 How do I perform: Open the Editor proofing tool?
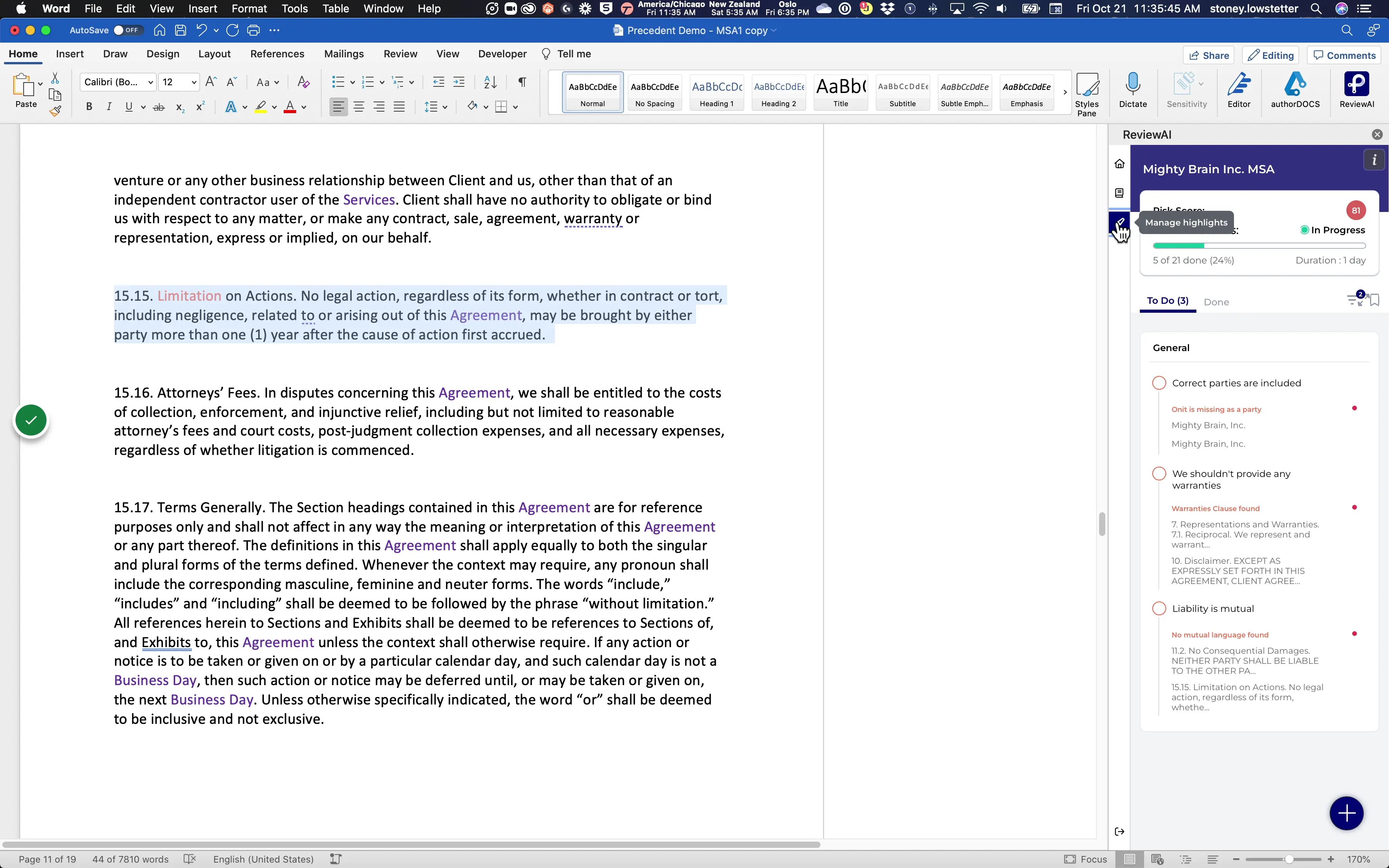click(x=1239, y=90)
